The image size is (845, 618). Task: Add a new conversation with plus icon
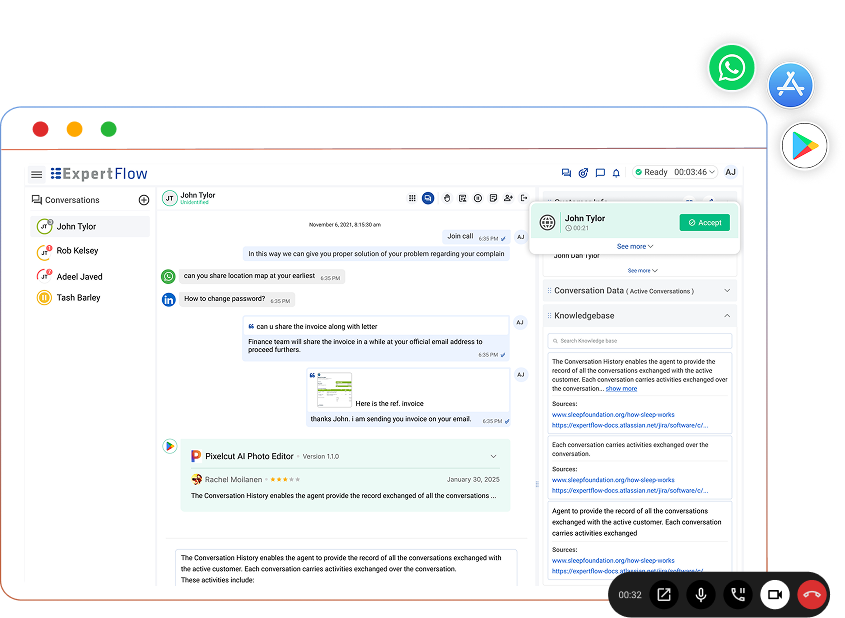click(143, 200)
